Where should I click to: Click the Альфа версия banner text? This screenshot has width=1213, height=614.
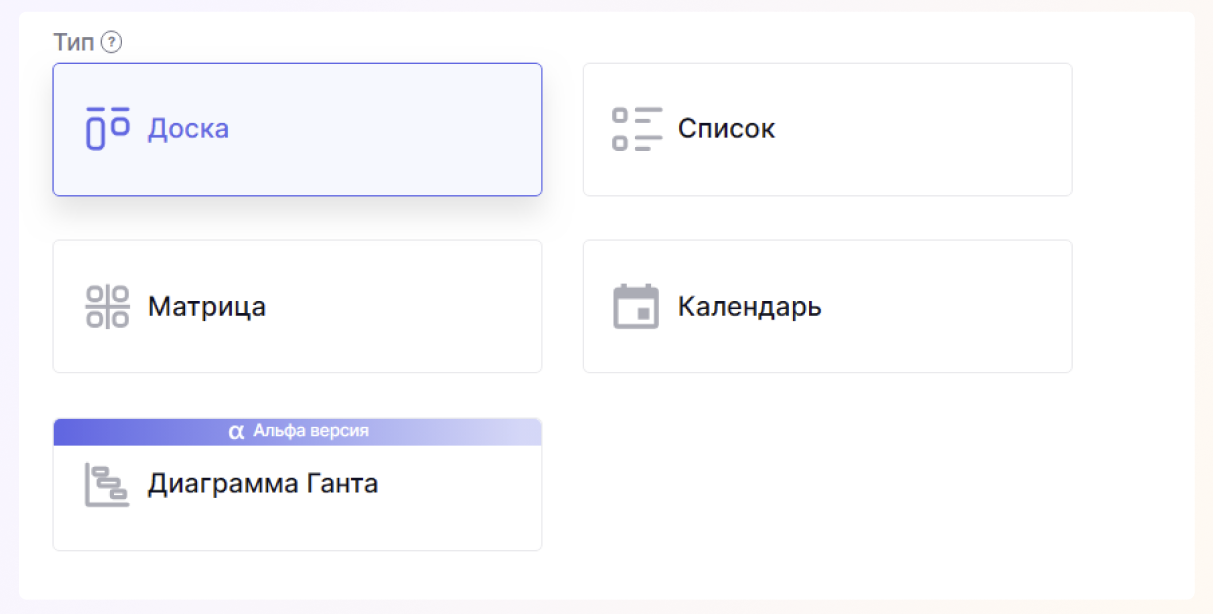coord(311,431)
